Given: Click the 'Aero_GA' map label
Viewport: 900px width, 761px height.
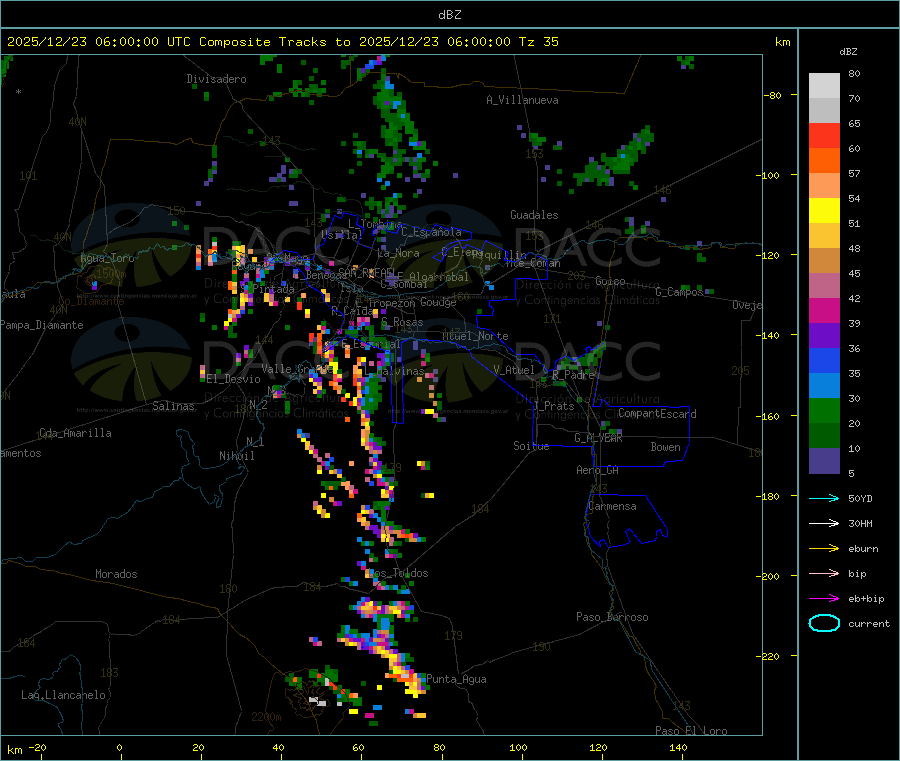Looking at the screenshot, I should pos(598,470).
